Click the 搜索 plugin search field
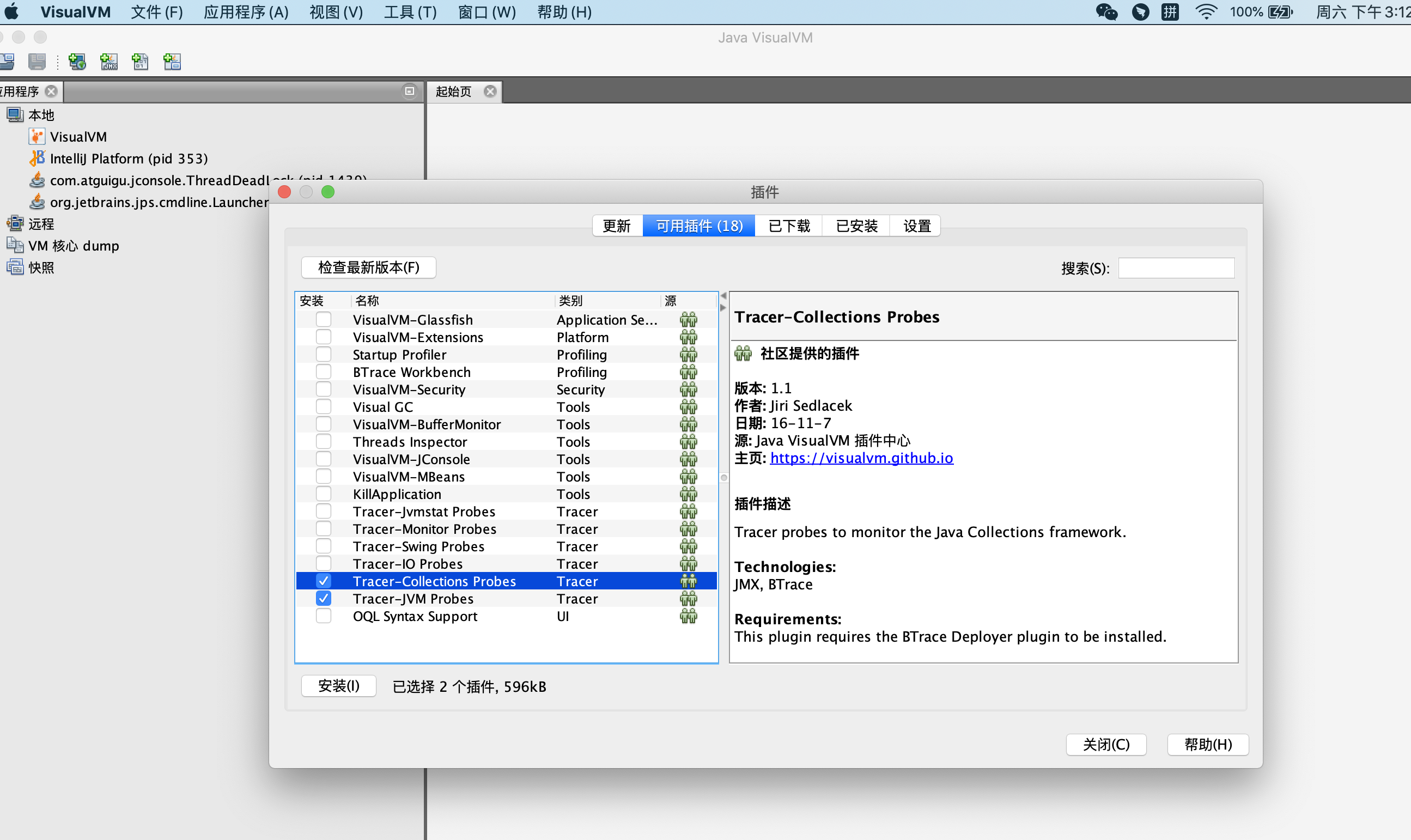The height and width of the screenshot is (840, 1411). coord(1176,267)
